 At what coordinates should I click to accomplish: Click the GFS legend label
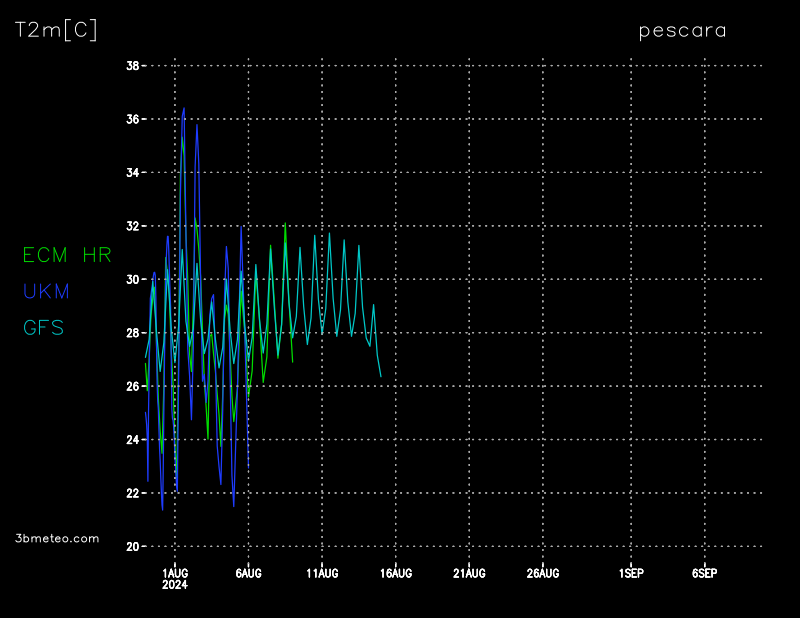pos(43,327)
